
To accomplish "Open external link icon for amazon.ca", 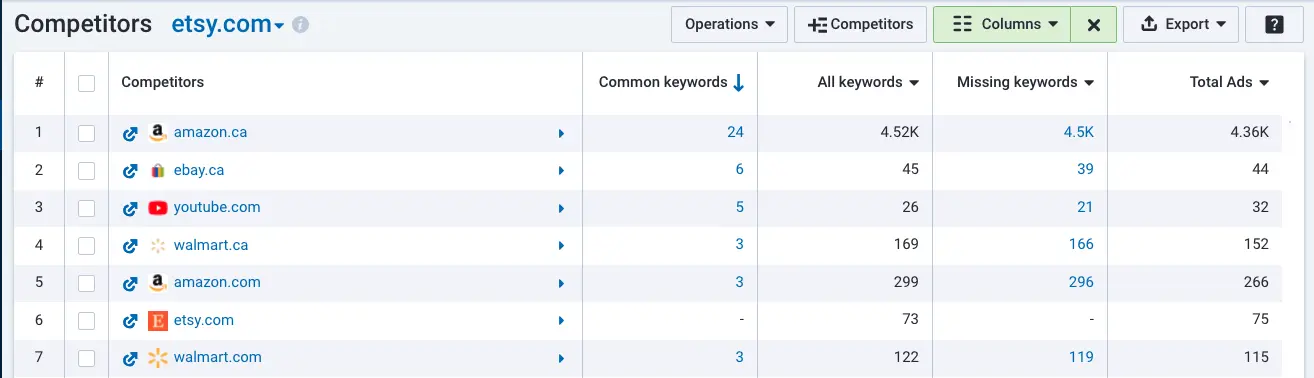I will point(129,133).
